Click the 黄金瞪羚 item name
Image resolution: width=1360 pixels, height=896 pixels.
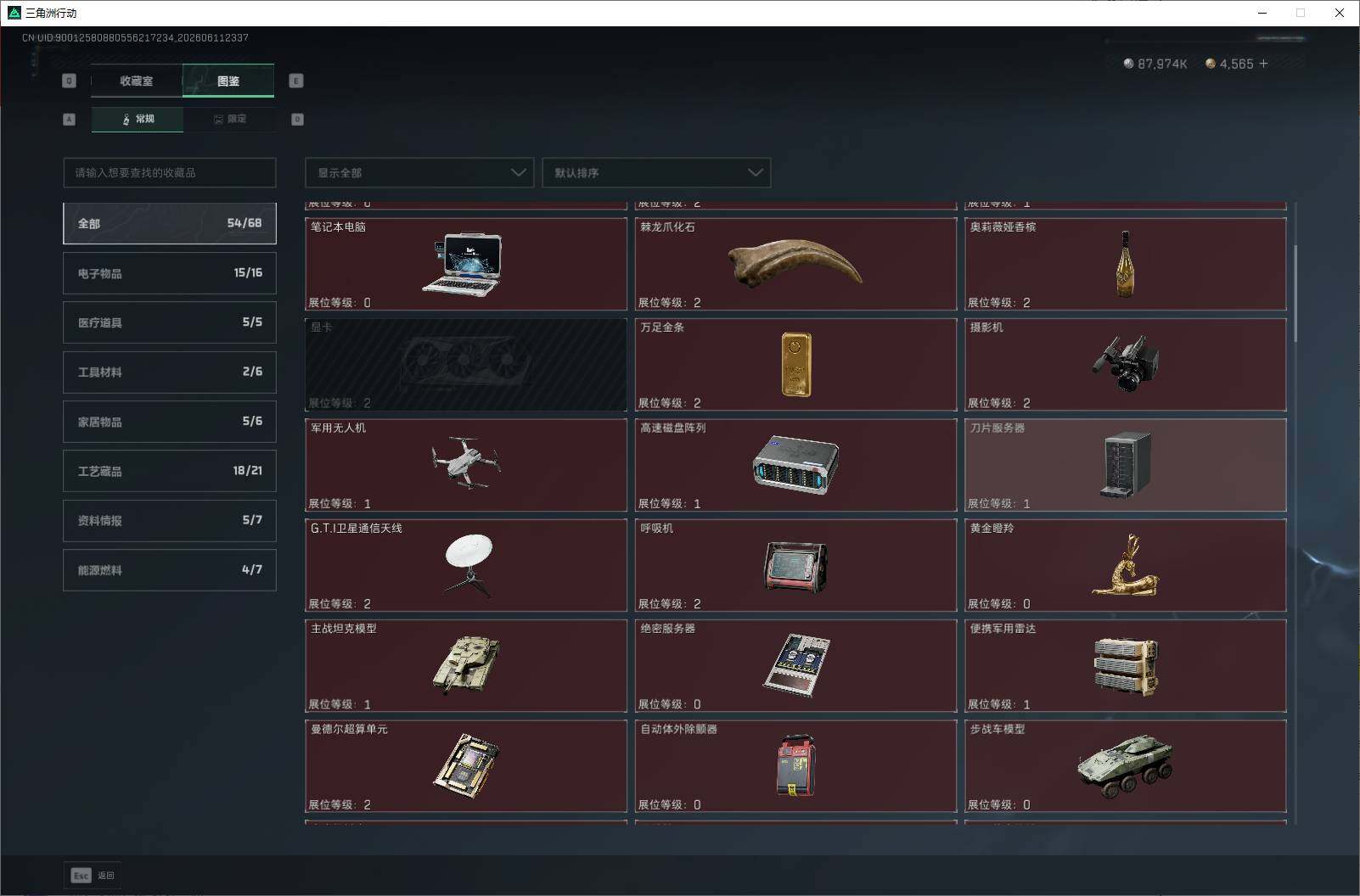coord(992,528)
